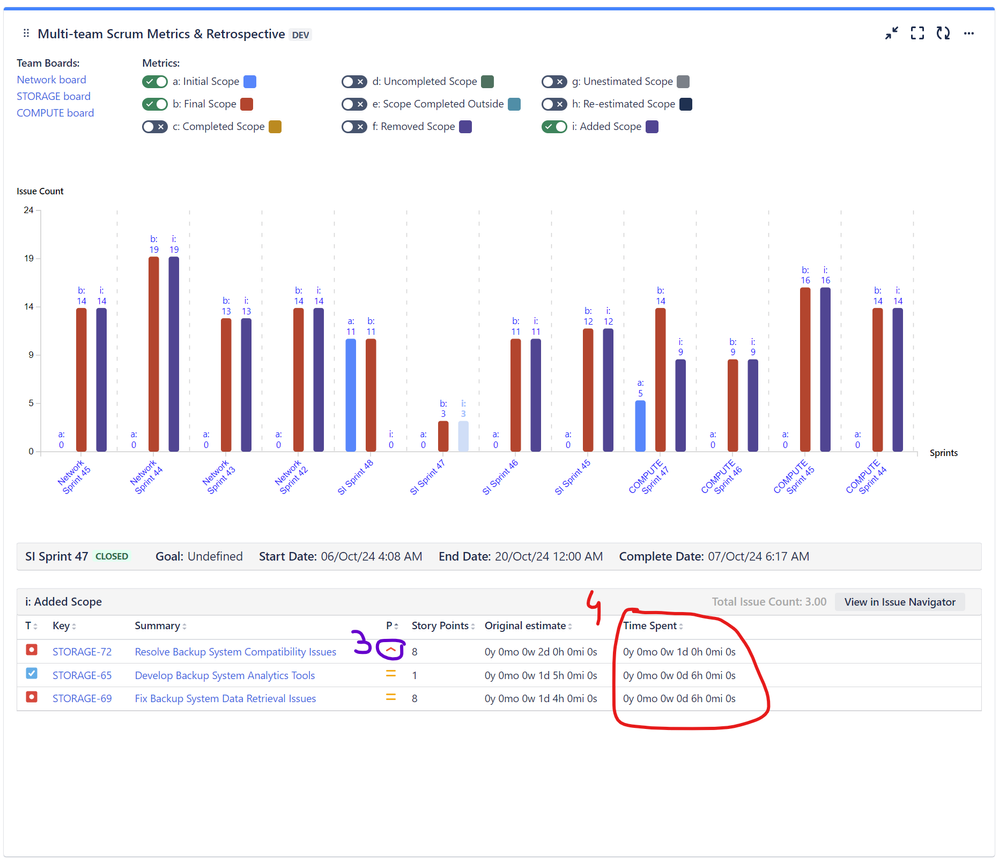Enable the d: Uncompleted Scope toggle
999x860 pixels.
(x=354, y=82)
